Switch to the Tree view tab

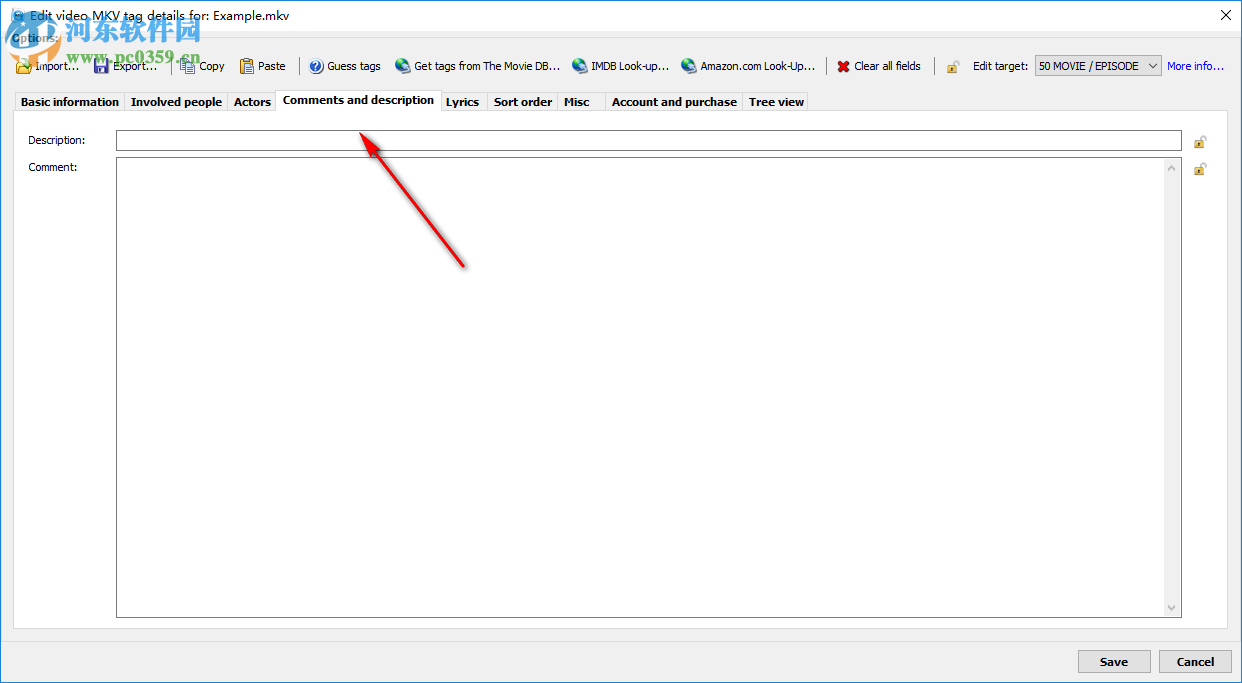(775, 101)
